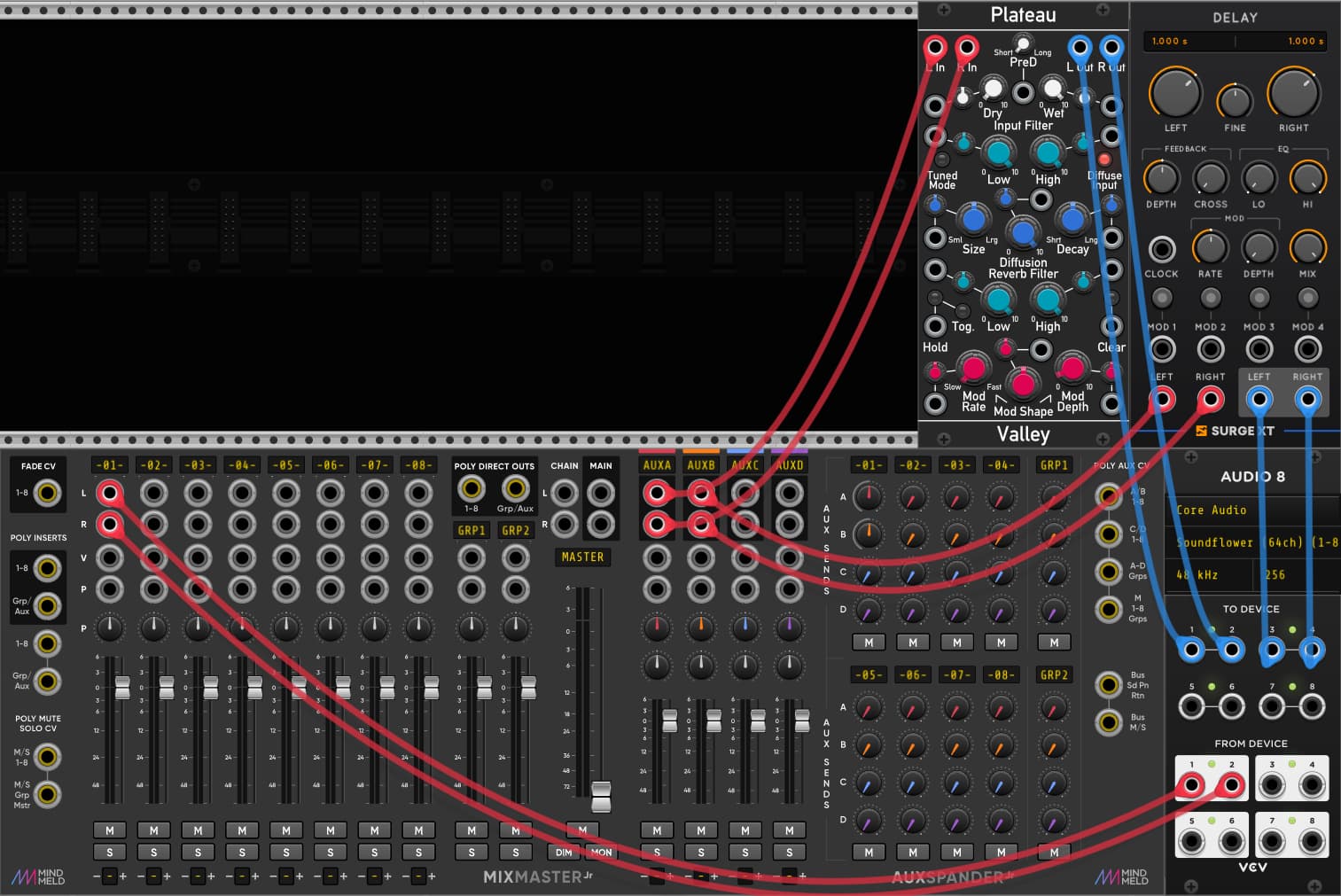Mute AuxSpander GRP1 sends
This screenshot has height=896, width=1341.
(1054, 643)
